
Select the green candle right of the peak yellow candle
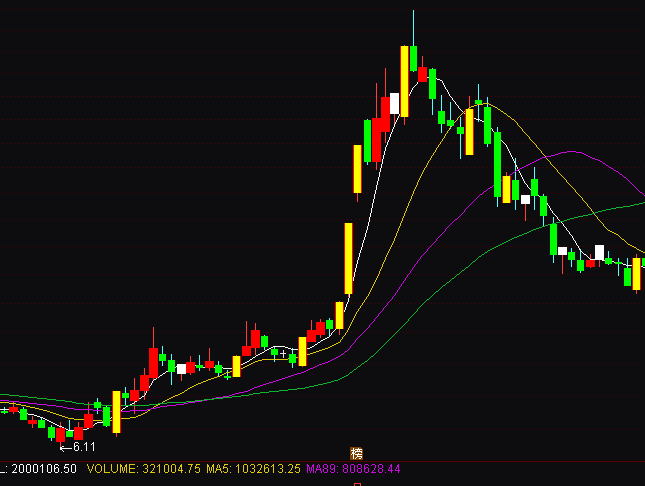[x=414, y=59]
